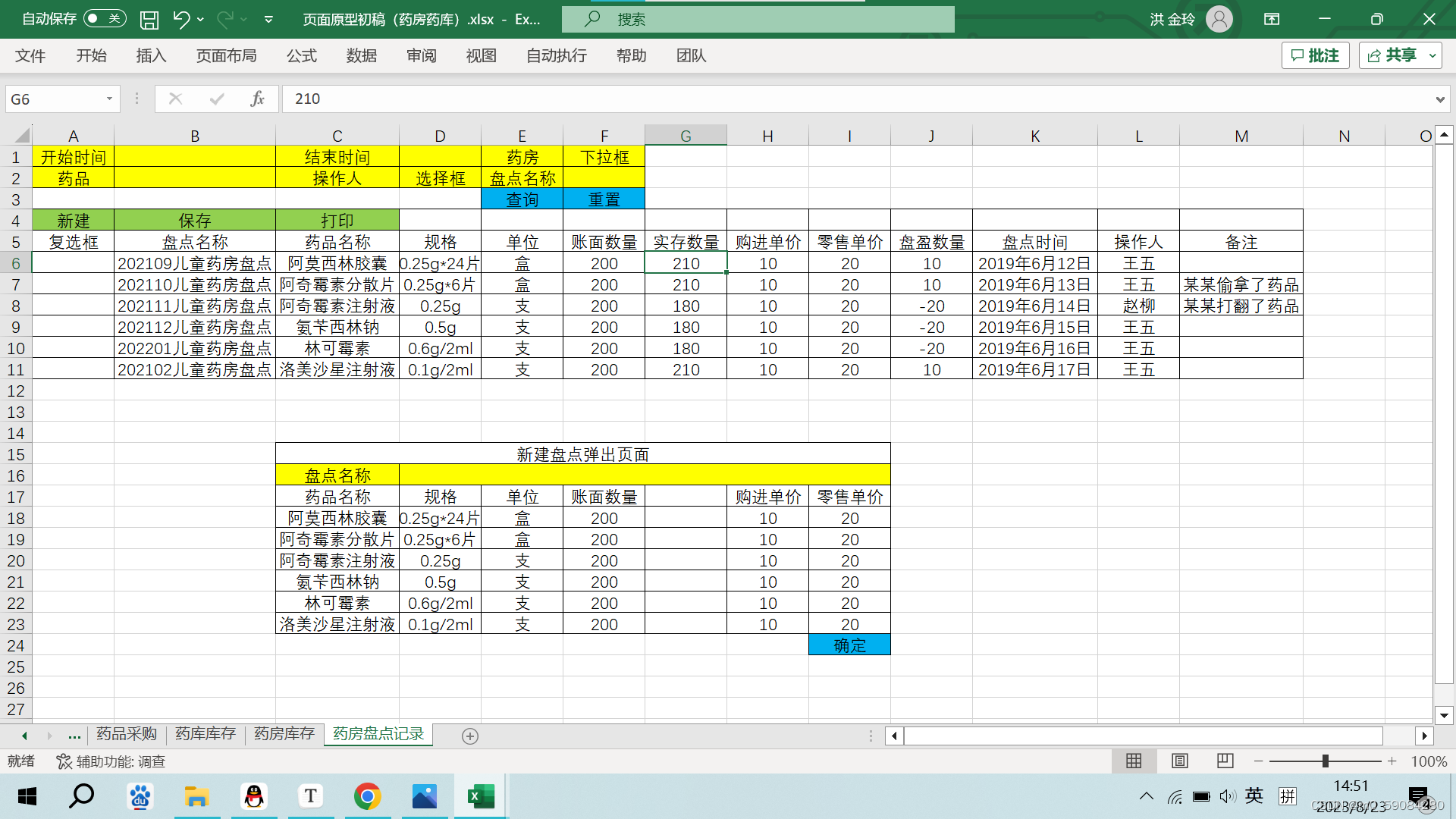The height and width of the screenshot is (819, 1456).
Task: Open the 公式 ribbon tab
Action: click(301, 55)
